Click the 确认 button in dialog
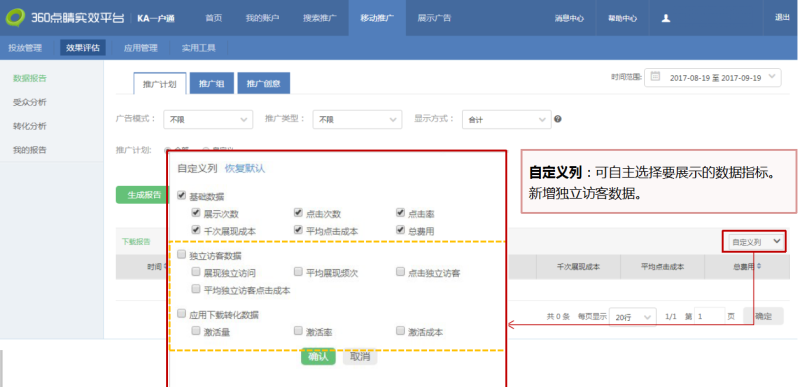 click(318, 356)
